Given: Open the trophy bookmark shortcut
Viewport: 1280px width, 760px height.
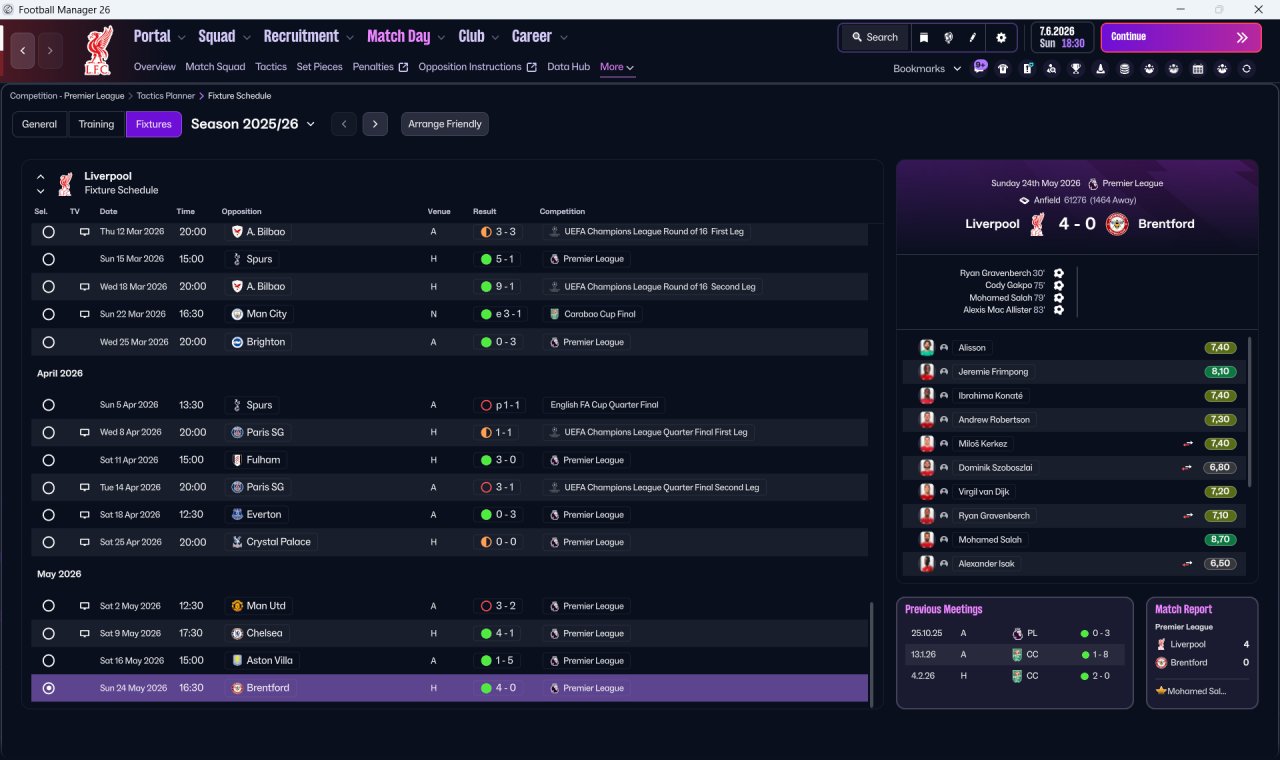Looking at the screenshot, I should tap(1076, 69).
